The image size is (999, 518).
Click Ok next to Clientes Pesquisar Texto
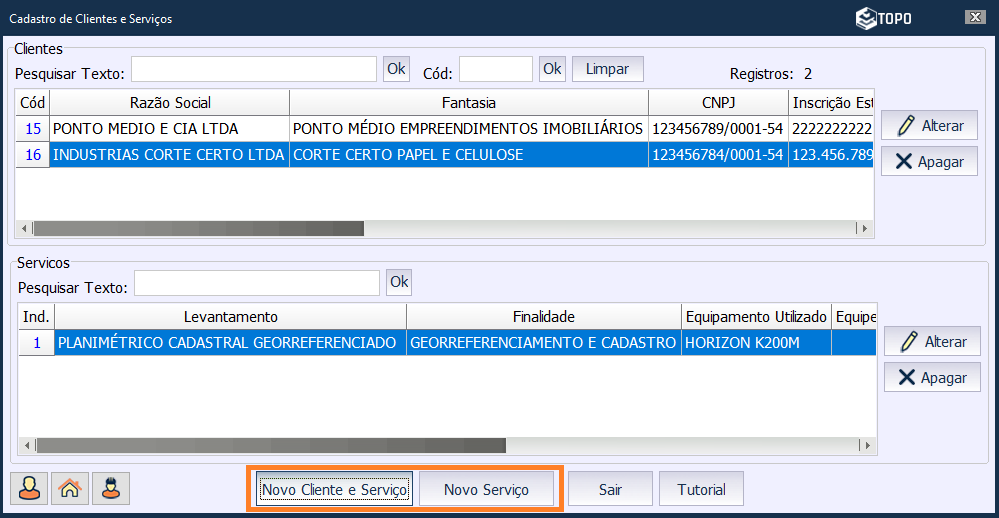point(396,69)
